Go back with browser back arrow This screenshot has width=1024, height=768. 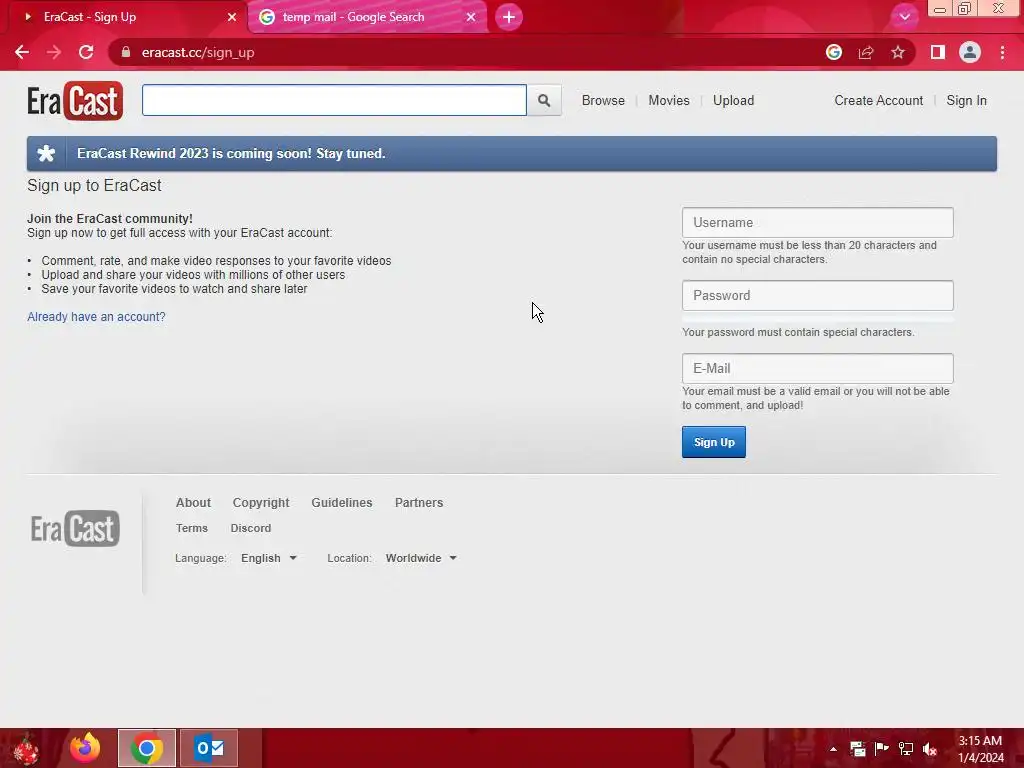pos(22,52)
